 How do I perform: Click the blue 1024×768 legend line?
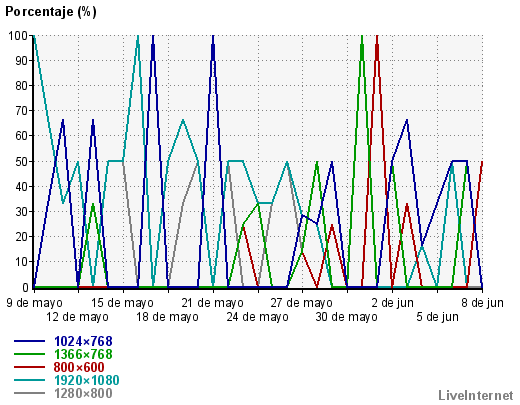point(29,341)
